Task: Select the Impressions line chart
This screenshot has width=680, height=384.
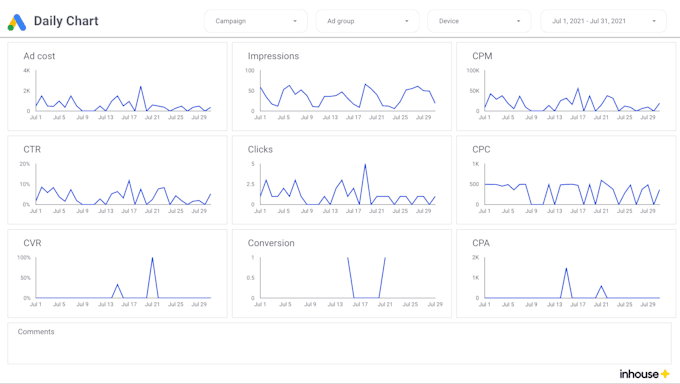Action: click(x=342, y=86)
